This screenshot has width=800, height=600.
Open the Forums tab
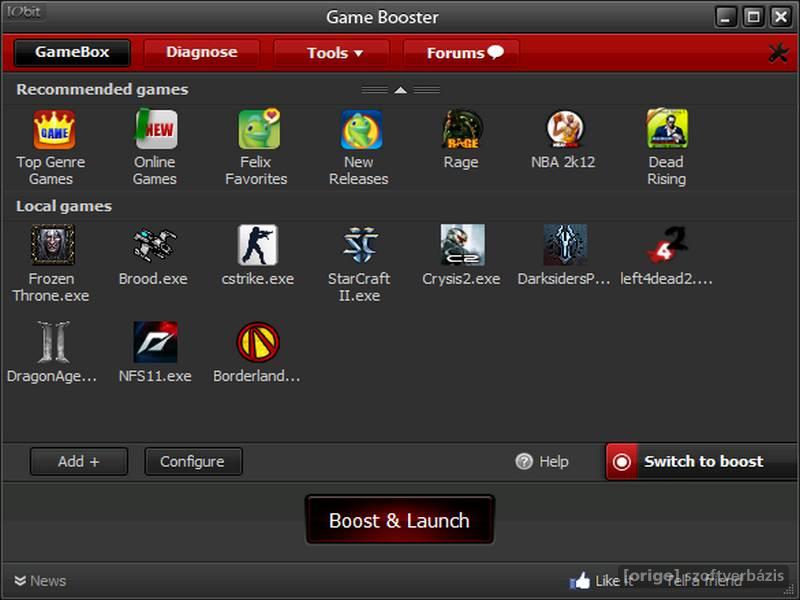[x=462, y=53]
